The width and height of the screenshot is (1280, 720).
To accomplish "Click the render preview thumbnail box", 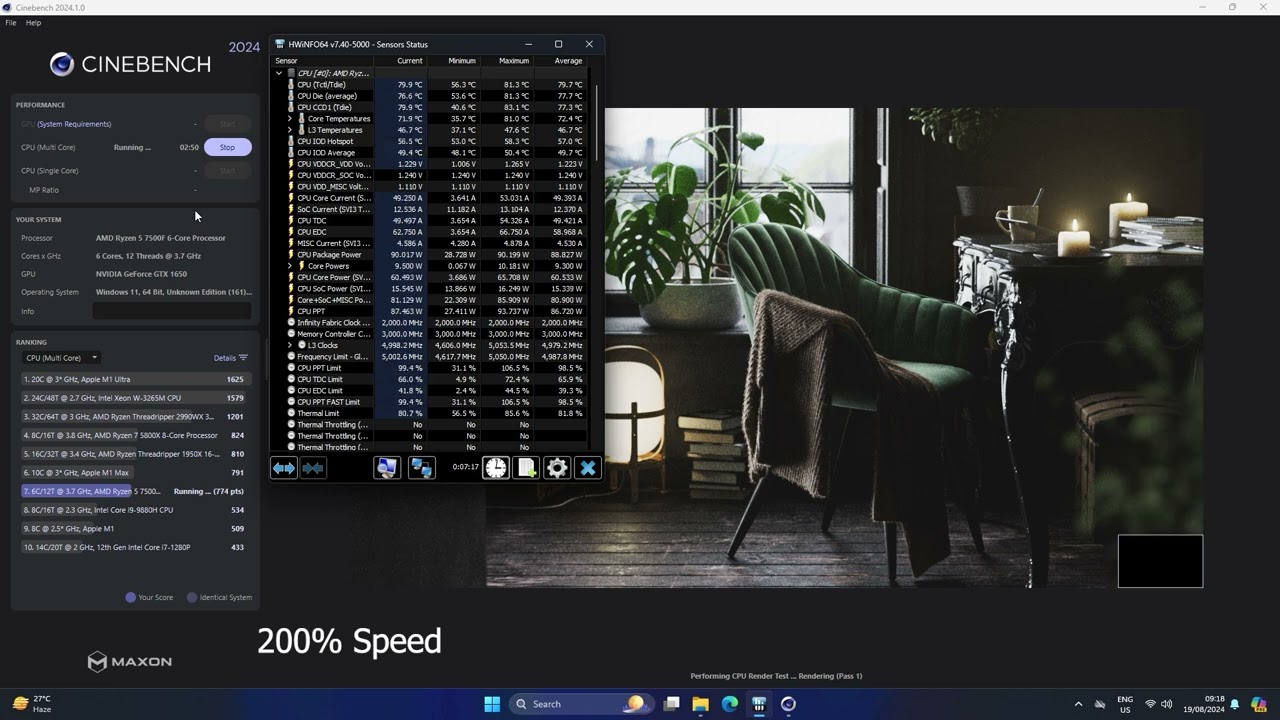I will (1160, 561).
